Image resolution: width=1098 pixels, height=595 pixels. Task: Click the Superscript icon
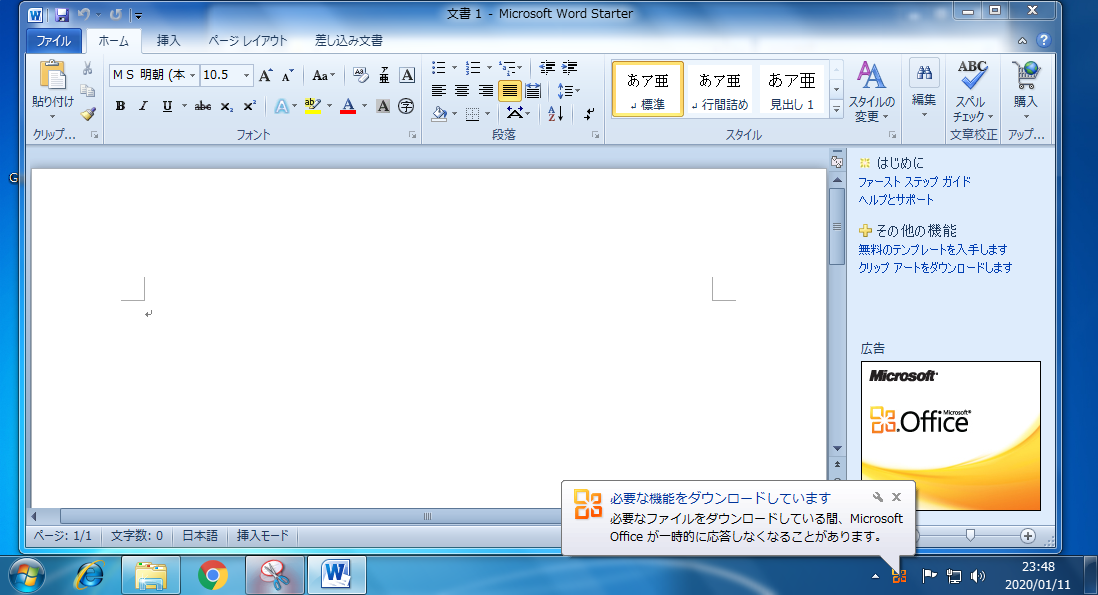[x=249, y=106]
